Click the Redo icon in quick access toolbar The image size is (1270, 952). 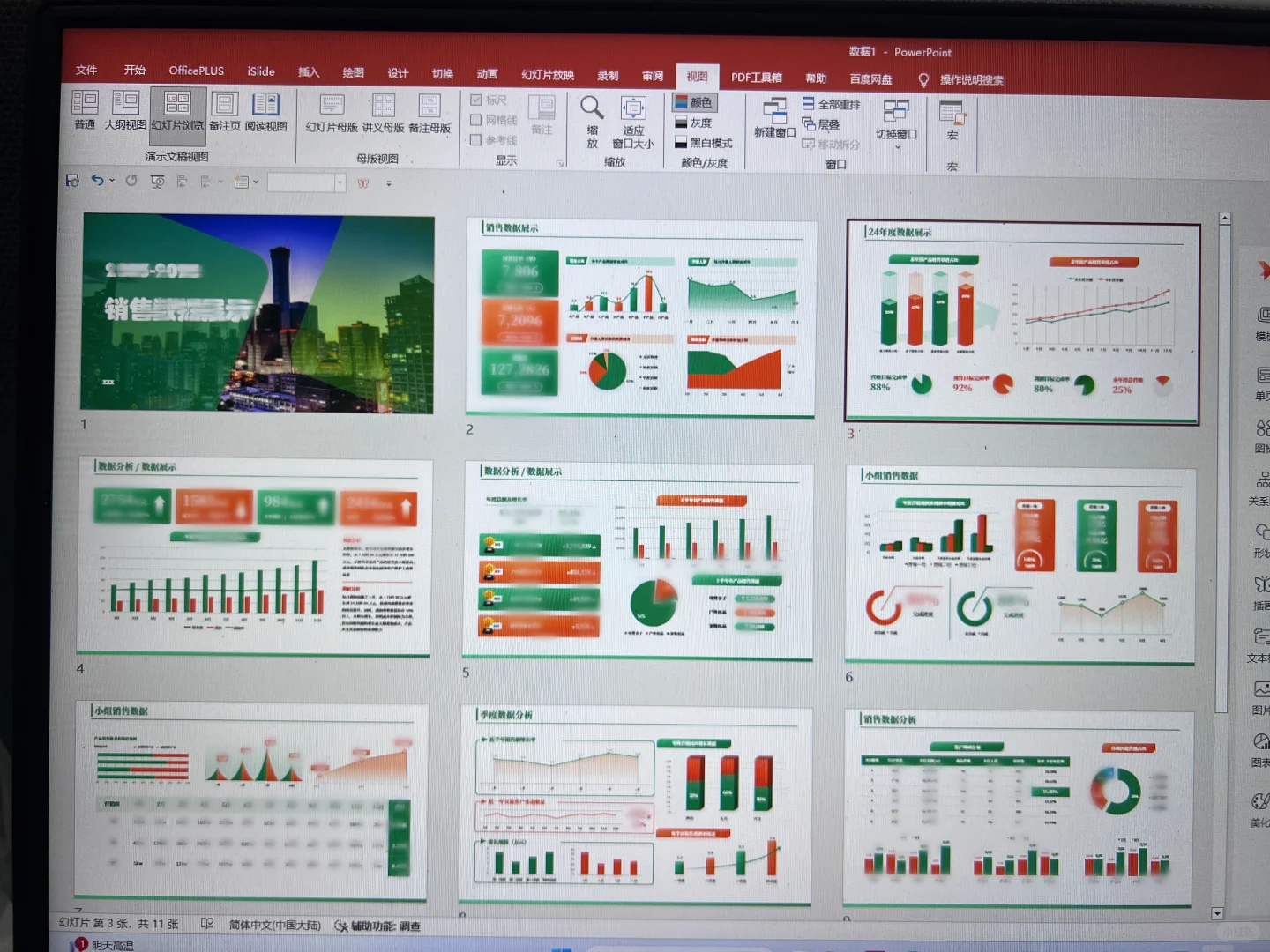(x=131, y=181)
